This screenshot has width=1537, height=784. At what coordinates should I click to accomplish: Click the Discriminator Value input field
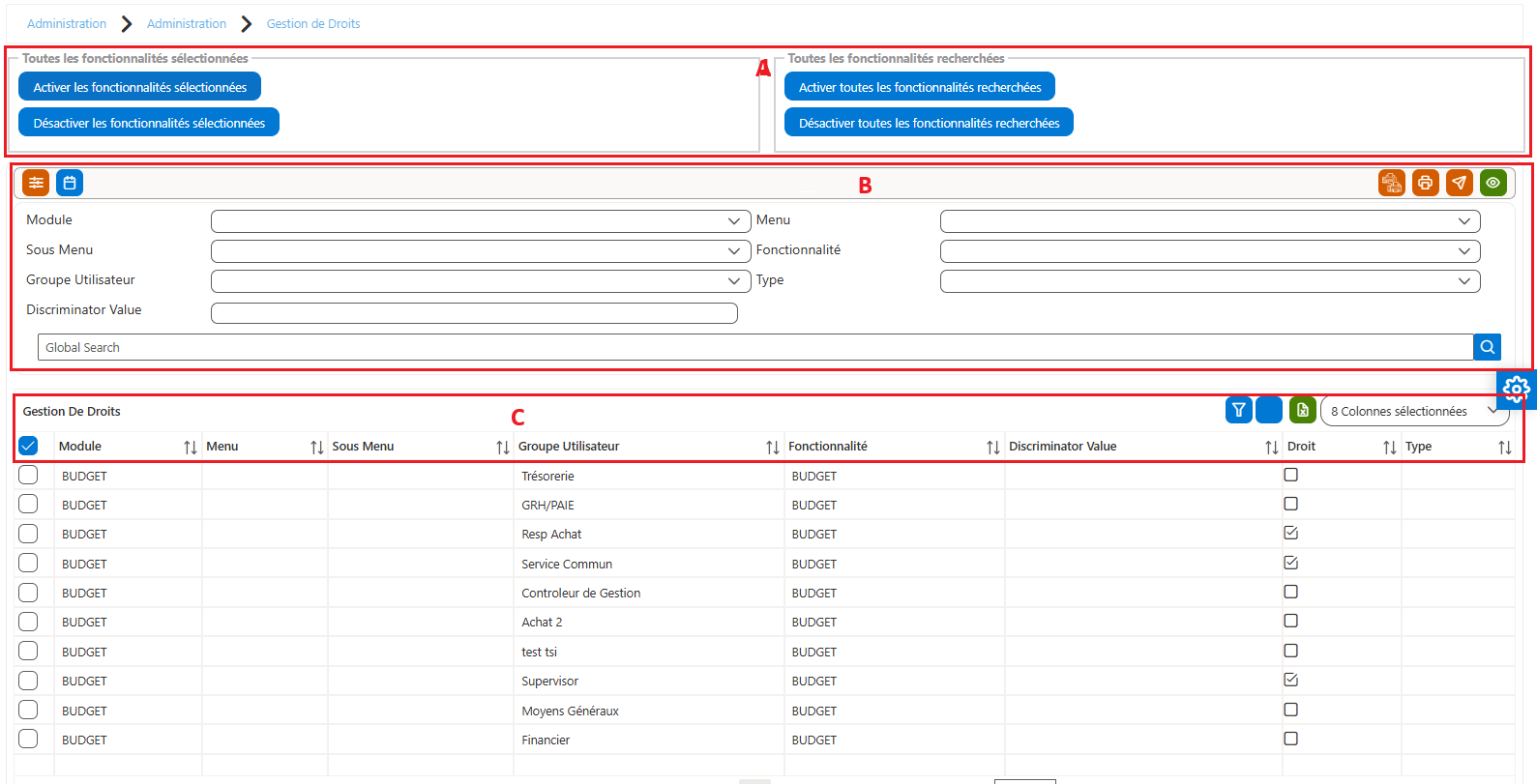474,313
